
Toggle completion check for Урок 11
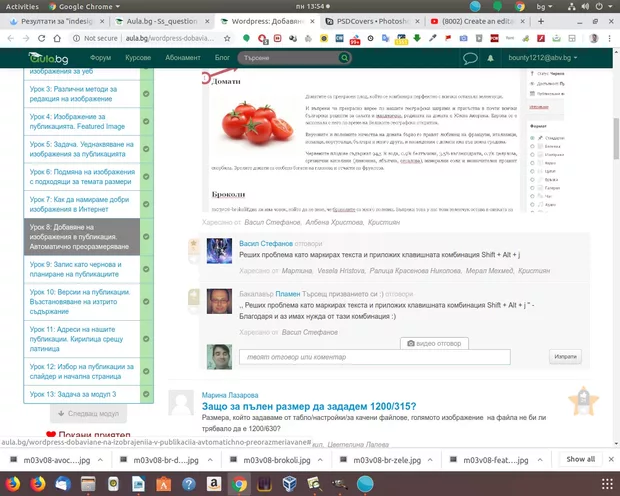coord(146,339)
